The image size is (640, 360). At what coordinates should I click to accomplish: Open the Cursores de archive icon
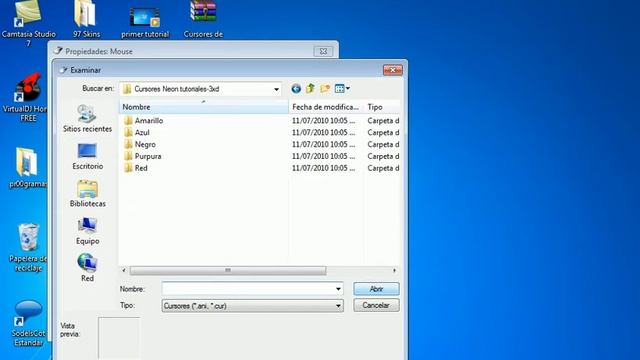click(x=203, y=19)
